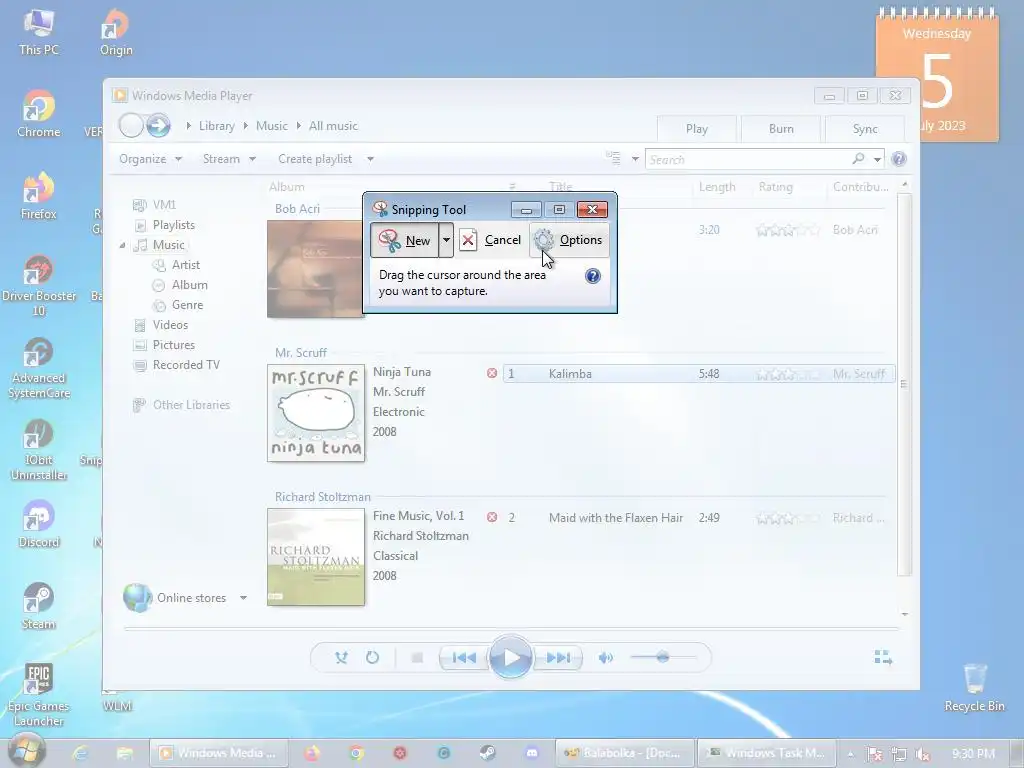Click the forward navigation arrow in Media Player
Image resolution: width=1024 pixels, height=768 pixels.
(x=158, y=125)
